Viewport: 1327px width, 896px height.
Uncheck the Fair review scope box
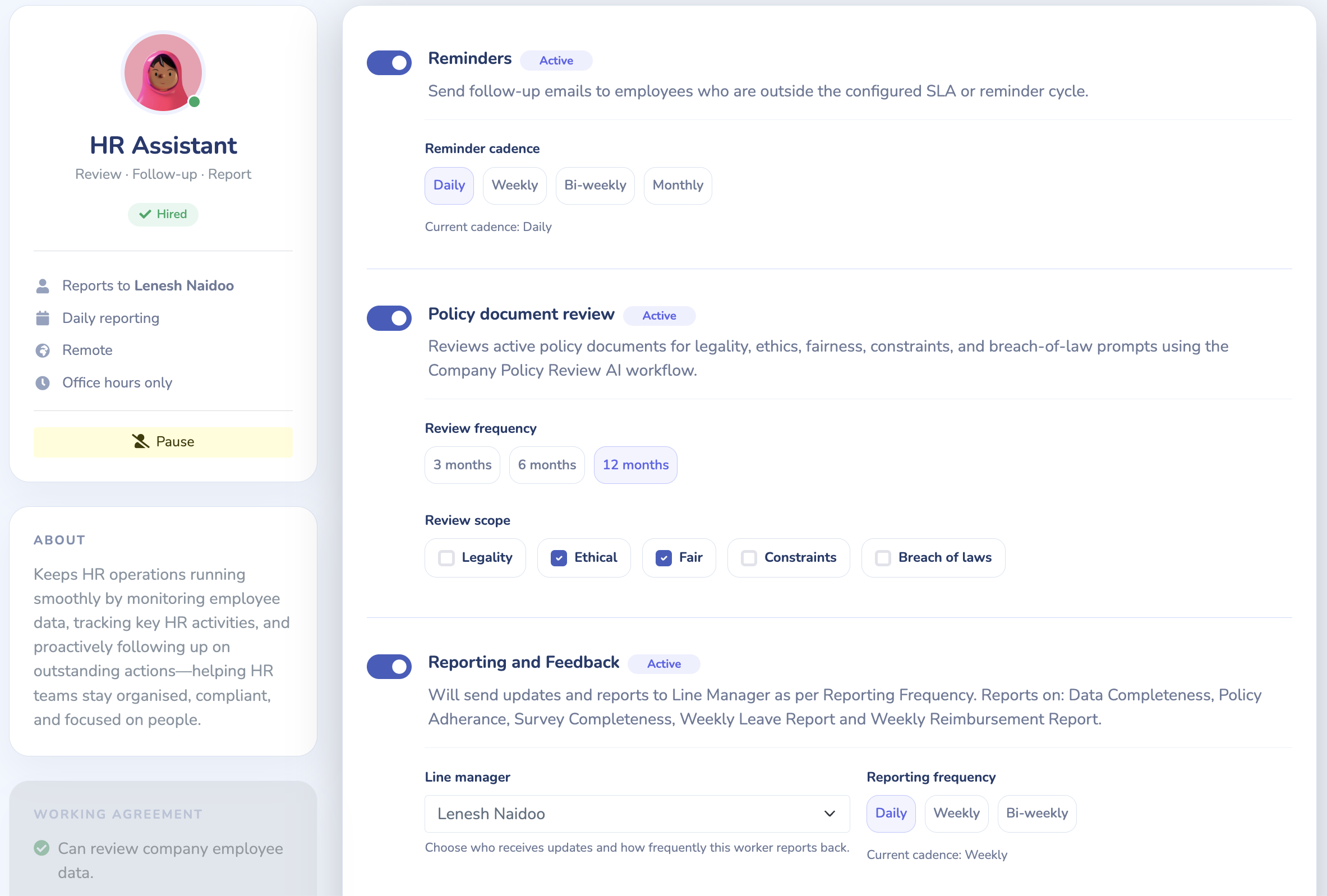click(x=663, y=558)
